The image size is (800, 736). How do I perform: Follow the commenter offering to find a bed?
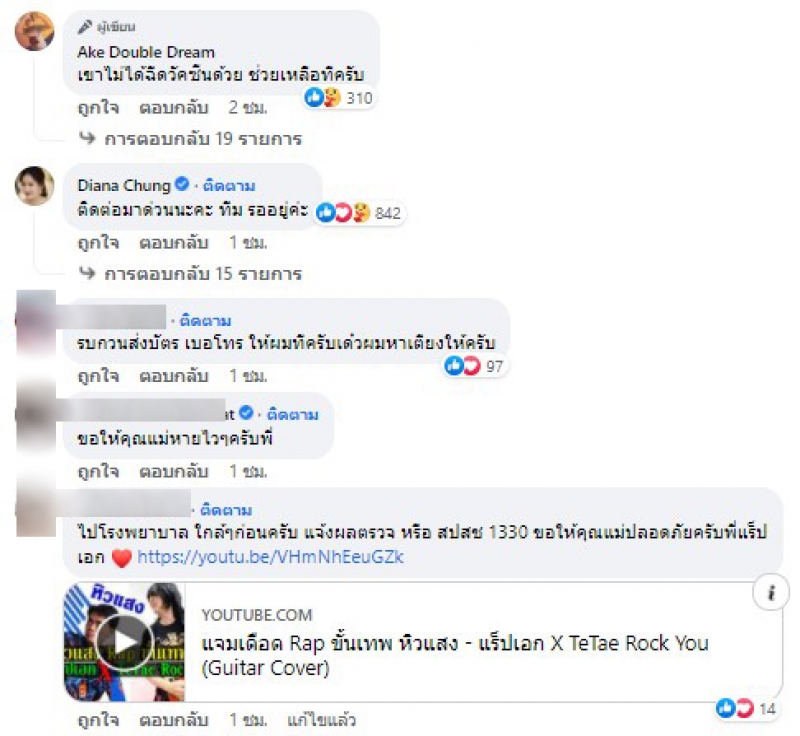point(205,321)
